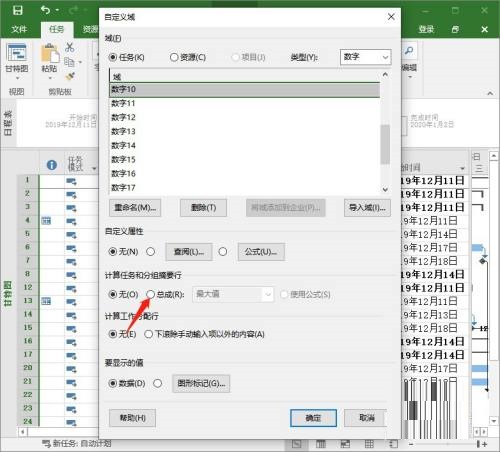Select 数字17 in the field list
500x452 pixels.
pos(244,188)
